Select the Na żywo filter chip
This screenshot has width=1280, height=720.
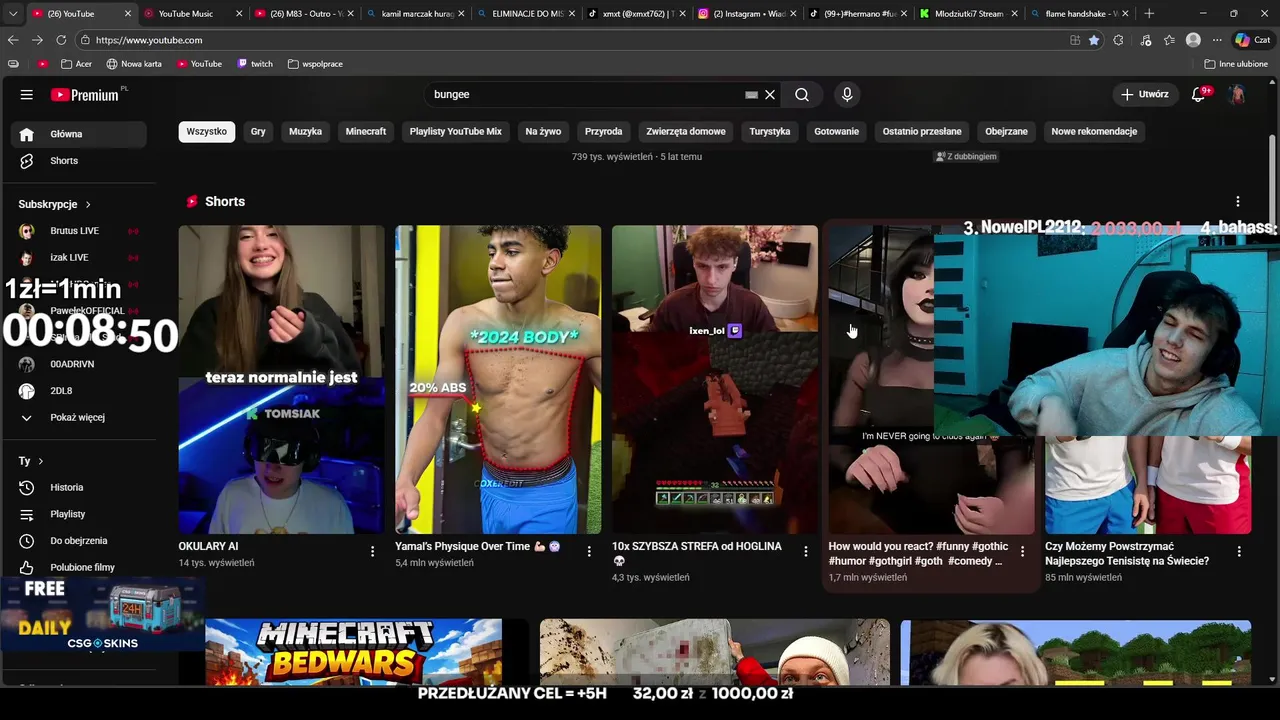(x=543, y=131)
